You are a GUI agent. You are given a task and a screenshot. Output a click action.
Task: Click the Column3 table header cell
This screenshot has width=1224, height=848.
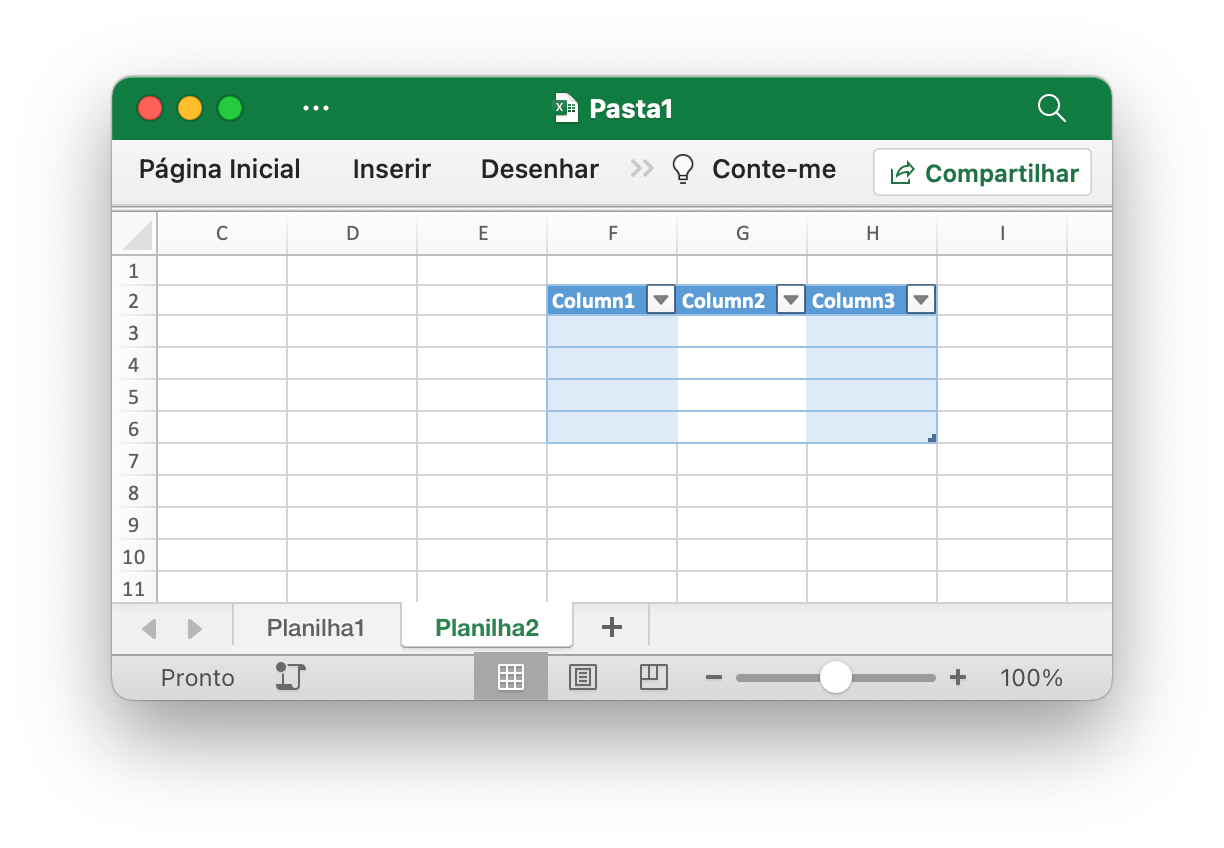point(872,300)
